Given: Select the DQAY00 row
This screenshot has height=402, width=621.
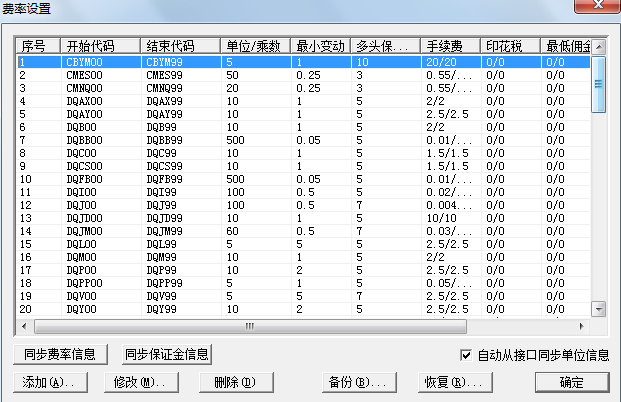Looking at the screenshot, I should pyautogui.click(x=303, y=114).
